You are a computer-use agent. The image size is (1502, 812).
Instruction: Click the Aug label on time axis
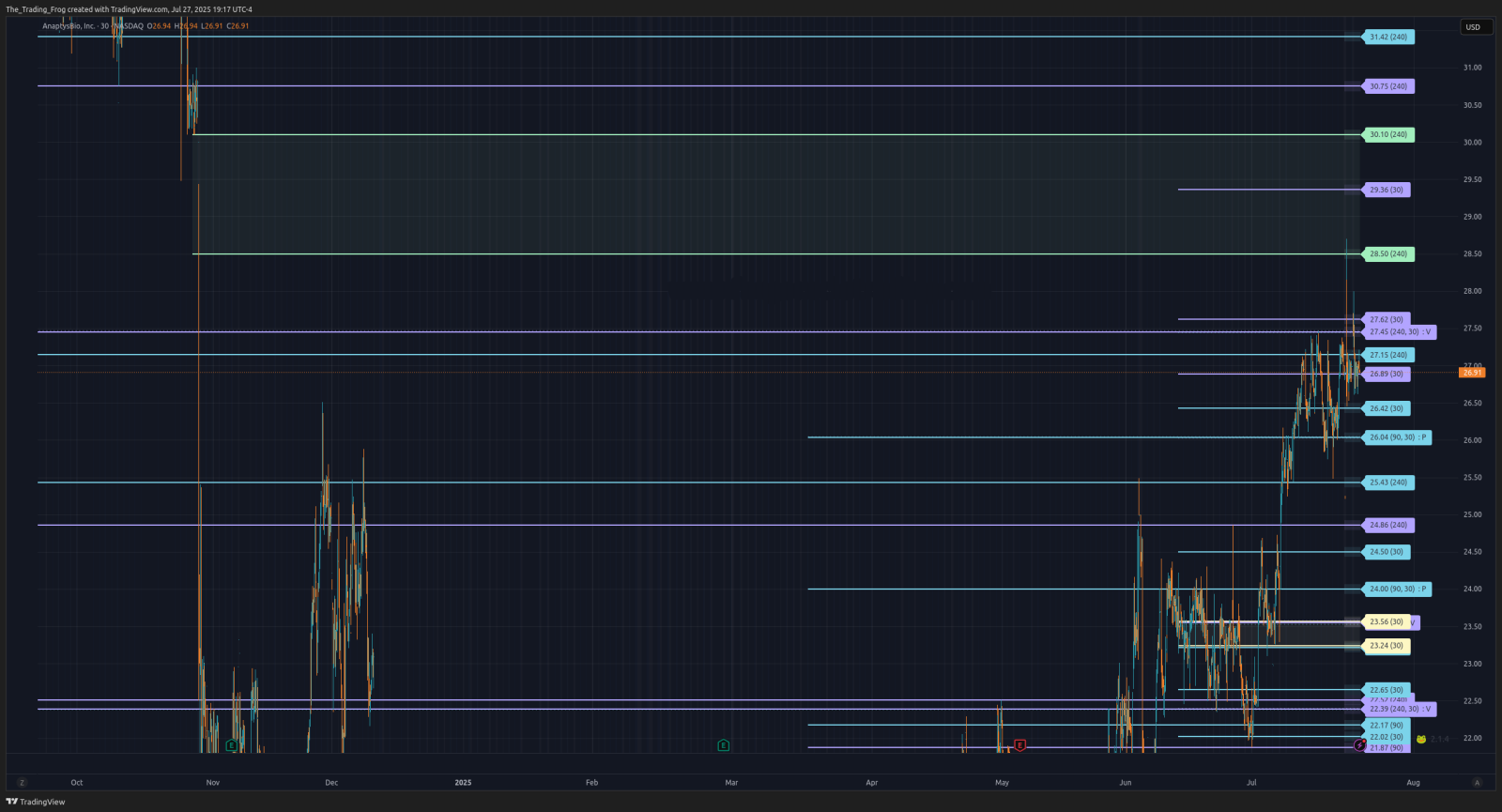(1414, 782)
